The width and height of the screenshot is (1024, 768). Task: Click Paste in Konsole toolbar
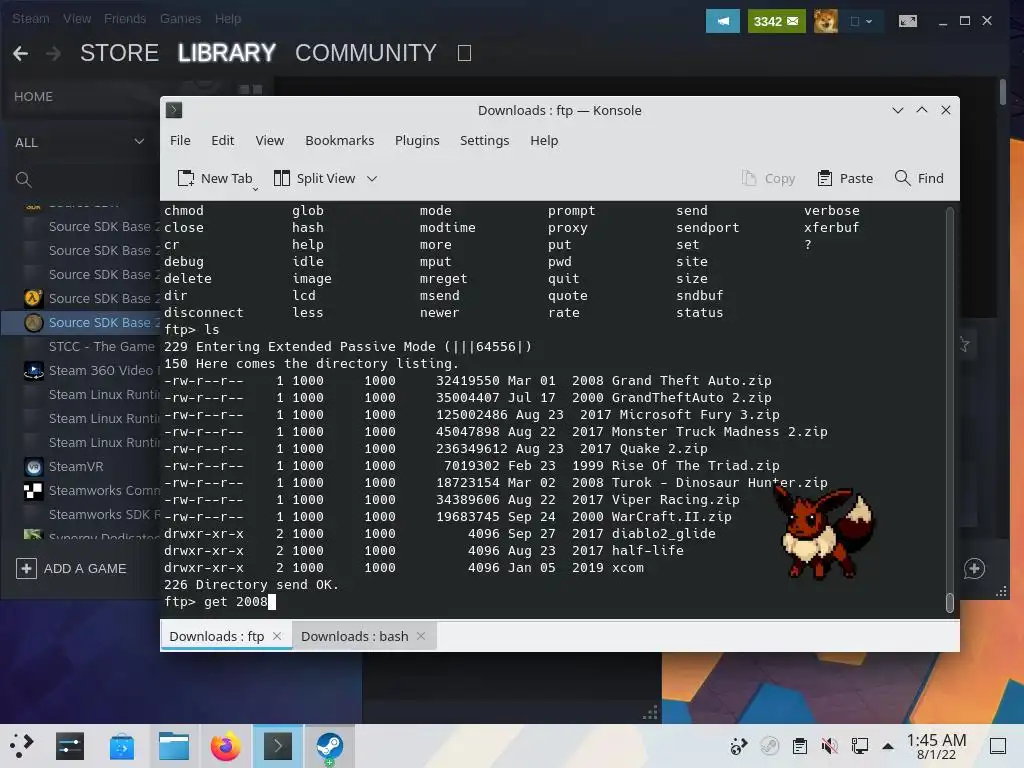pyautogui.click(x=845, y=178)
